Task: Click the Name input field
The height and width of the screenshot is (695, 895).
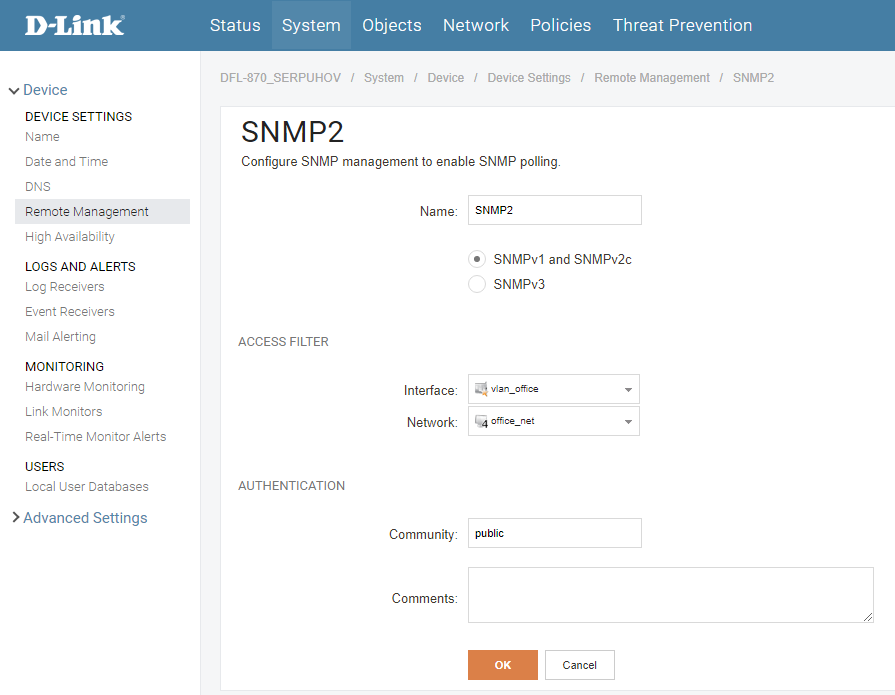Action: [x=554, y=210]
